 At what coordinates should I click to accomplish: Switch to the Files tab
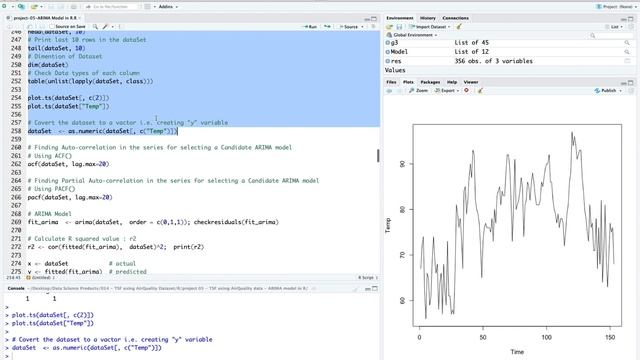391,82
